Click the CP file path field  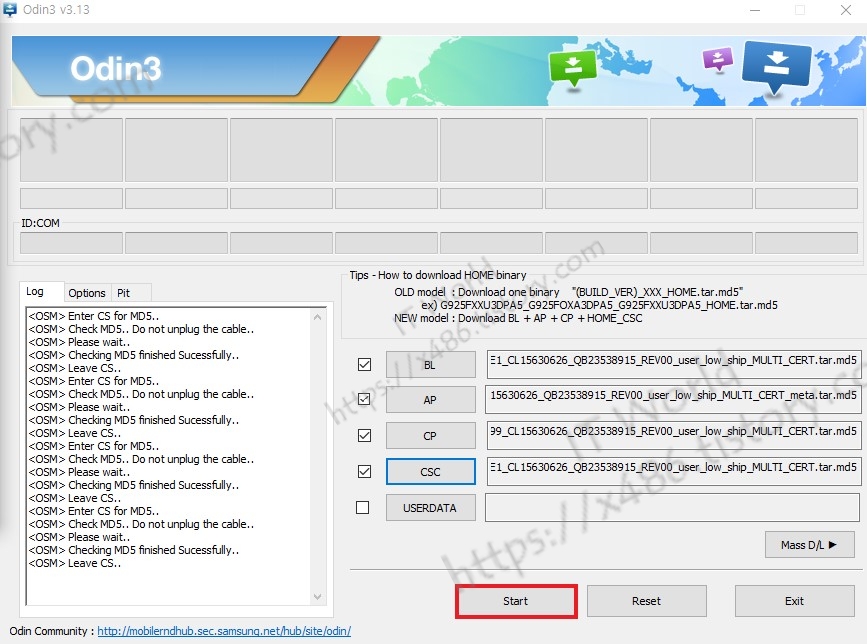pyautogui.click(x=673, y=435)
